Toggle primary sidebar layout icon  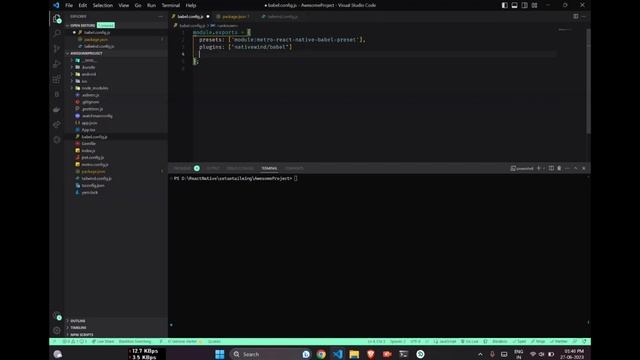click(x=504, y=5)
